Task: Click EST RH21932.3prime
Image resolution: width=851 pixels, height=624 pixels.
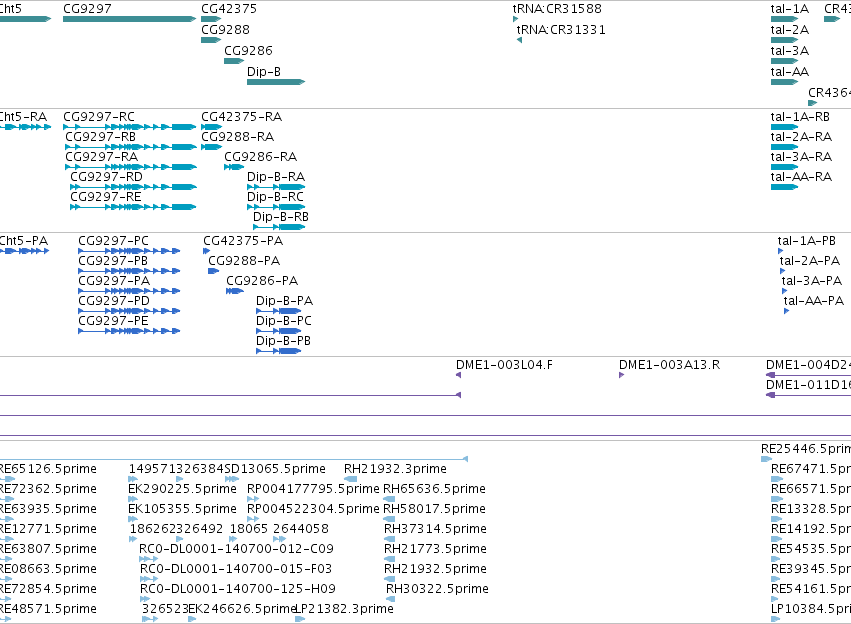Action: click(351, 479)
